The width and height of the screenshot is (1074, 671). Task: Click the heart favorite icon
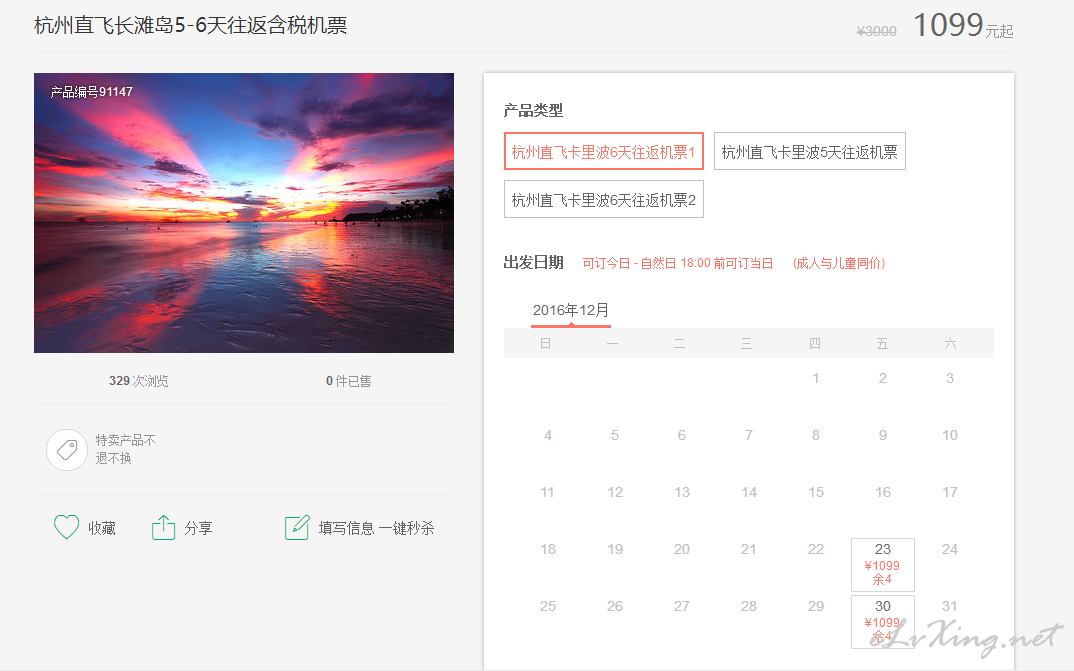66,527
